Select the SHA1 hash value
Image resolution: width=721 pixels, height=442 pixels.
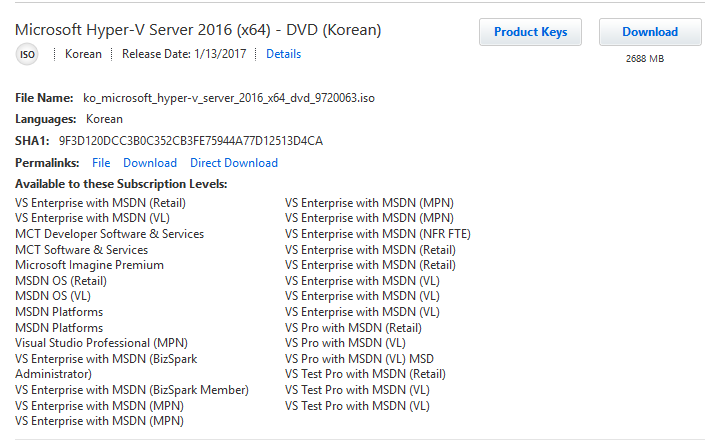tap(190, 141)
